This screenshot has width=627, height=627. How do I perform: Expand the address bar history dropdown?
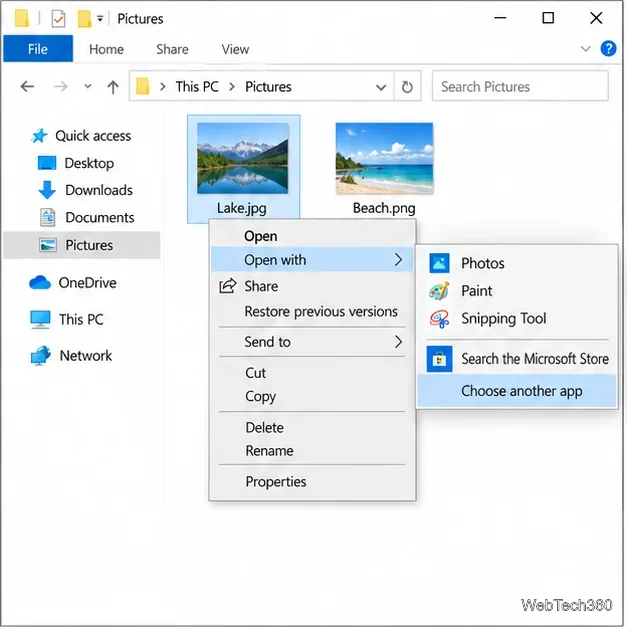coord(381,87)
